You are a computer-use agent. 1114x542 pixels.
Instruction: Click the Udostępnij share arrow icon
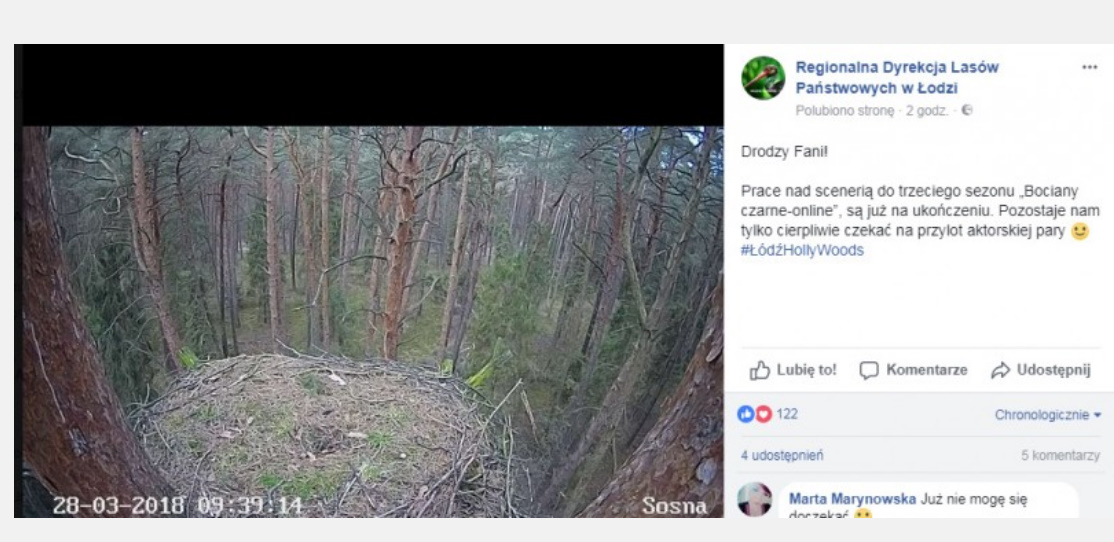pyautogui.click(x=1000, y=370)
